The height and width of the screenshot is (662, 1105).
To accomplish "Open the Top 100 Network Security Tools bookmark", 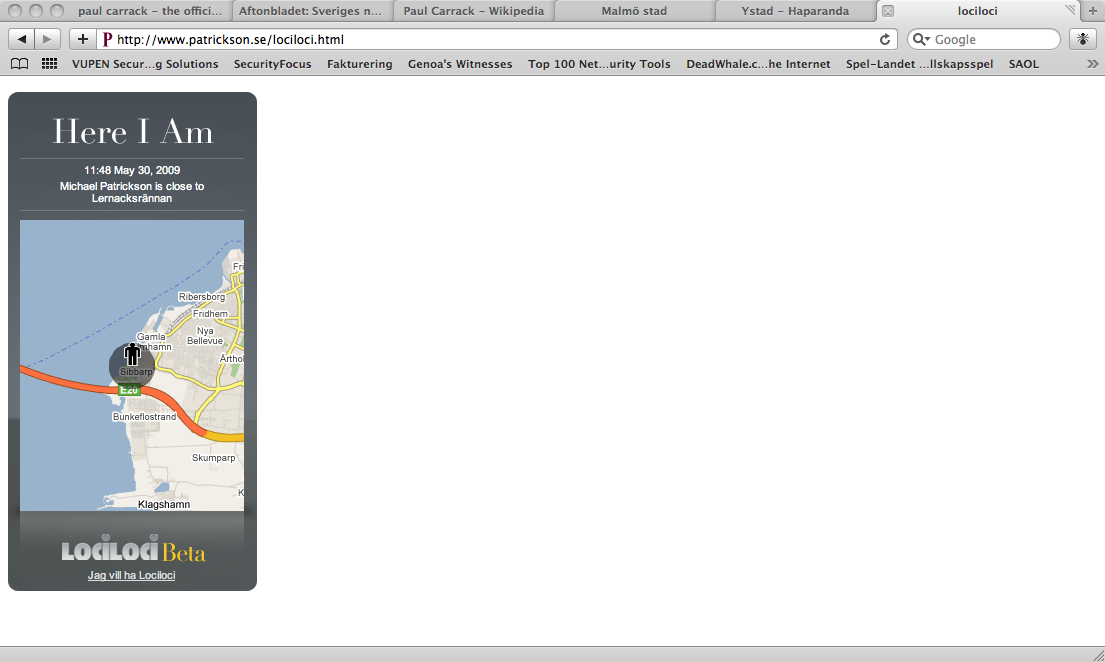I will [599, 64].
